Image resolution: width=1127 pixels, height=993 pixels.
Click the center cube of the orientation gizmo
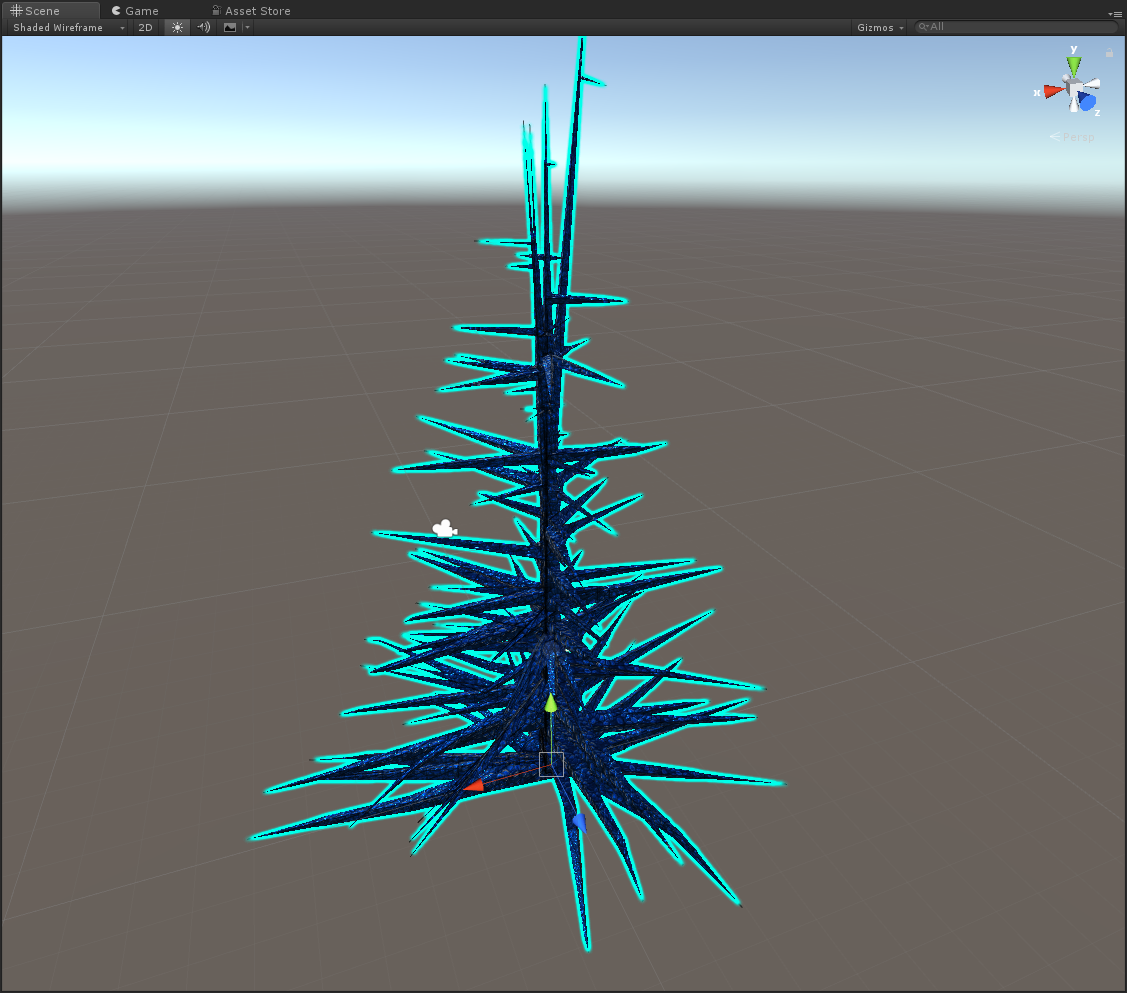pos(1073,91)
